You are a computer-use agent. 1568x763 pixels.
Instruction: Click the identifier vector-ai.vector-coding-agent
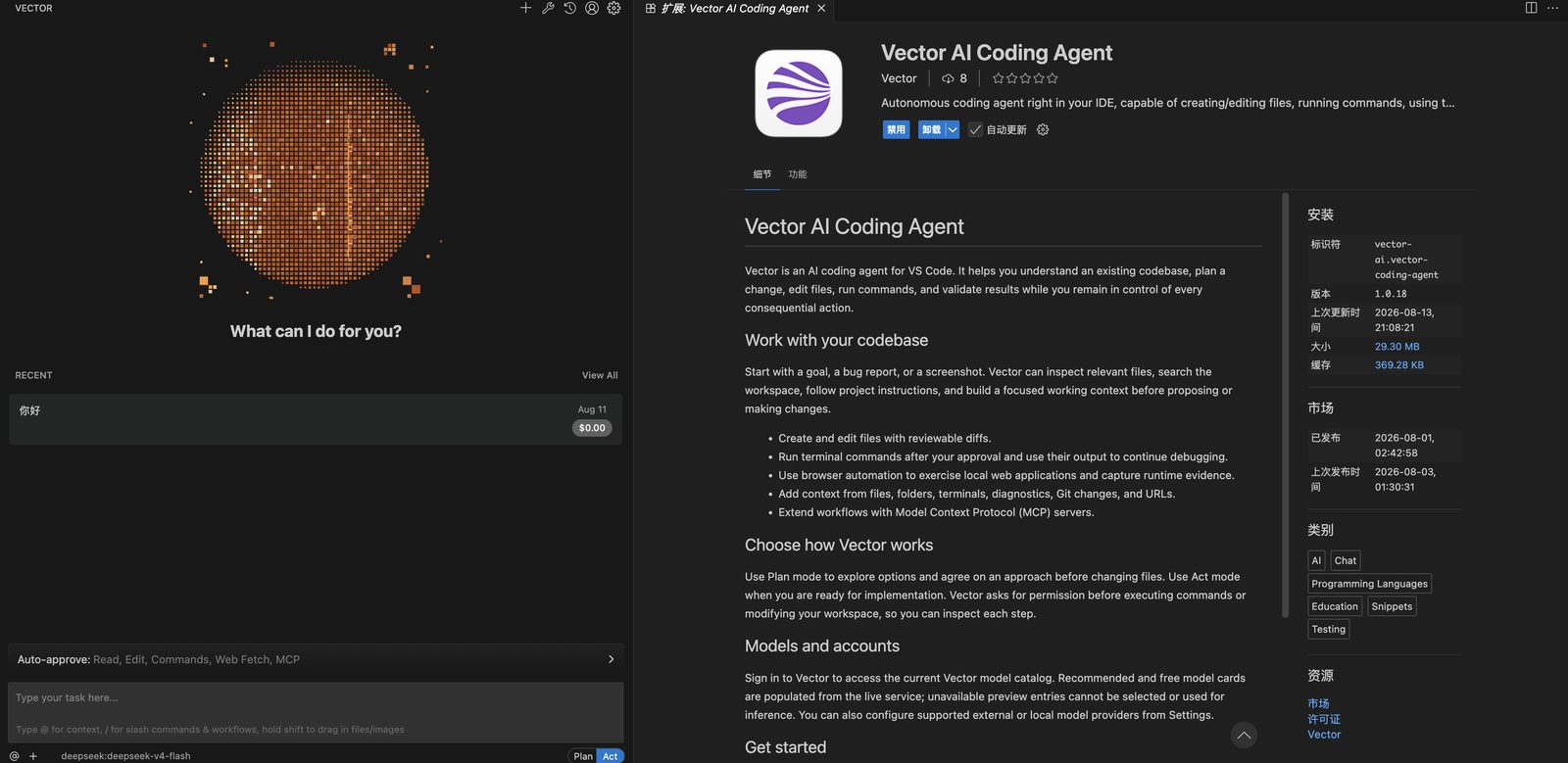(1406, 260)
